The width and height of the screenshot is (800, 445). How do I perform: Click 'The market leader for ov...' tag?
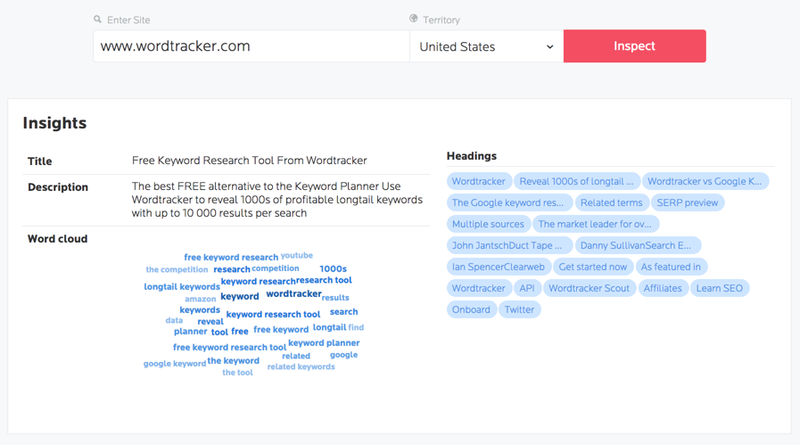(x=595, y=224)
